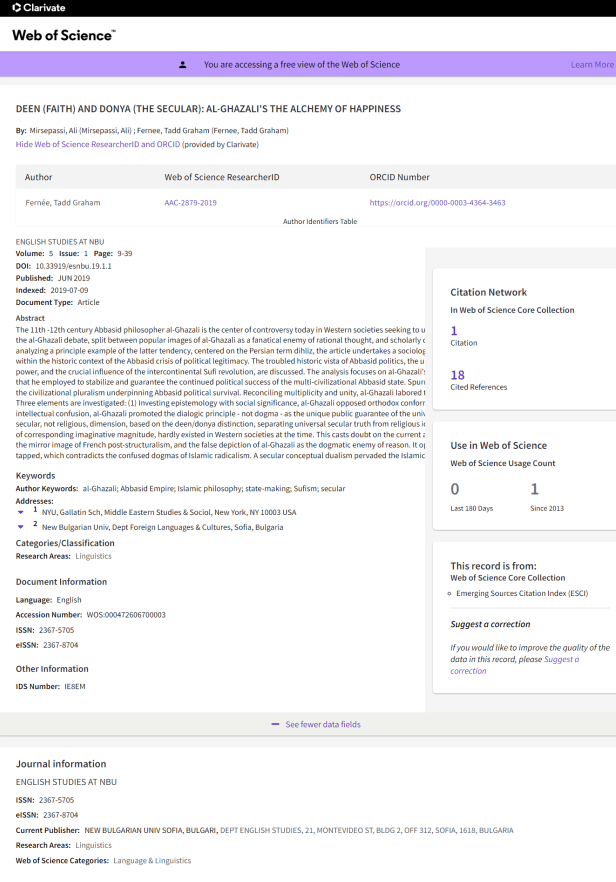616x882 pixels.
Task: Click the Indexed 2019-07-09 date
Action: 69,291
